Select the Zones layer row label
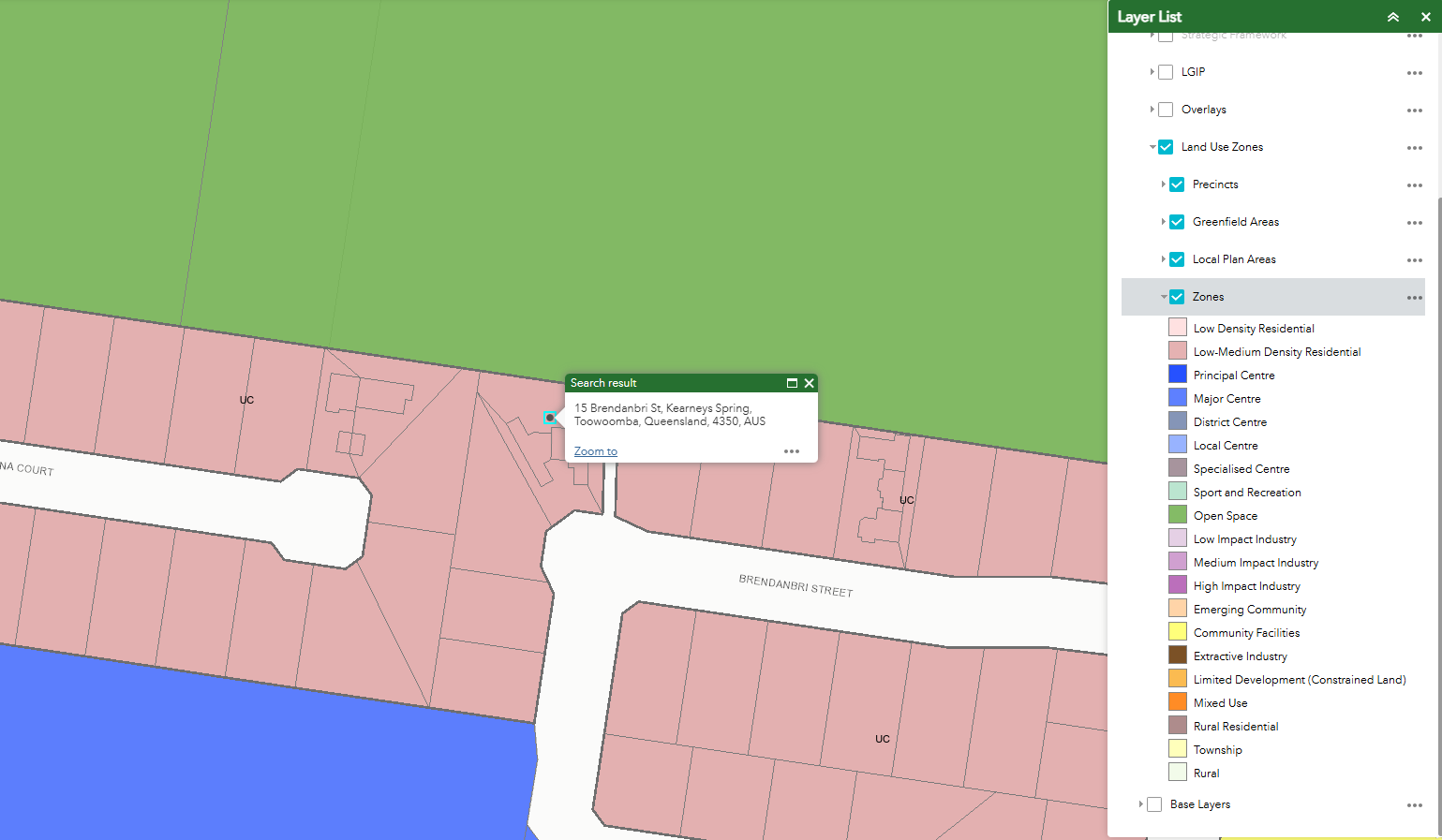This screenshot has width=1442, height=840. click(1208, 297)
